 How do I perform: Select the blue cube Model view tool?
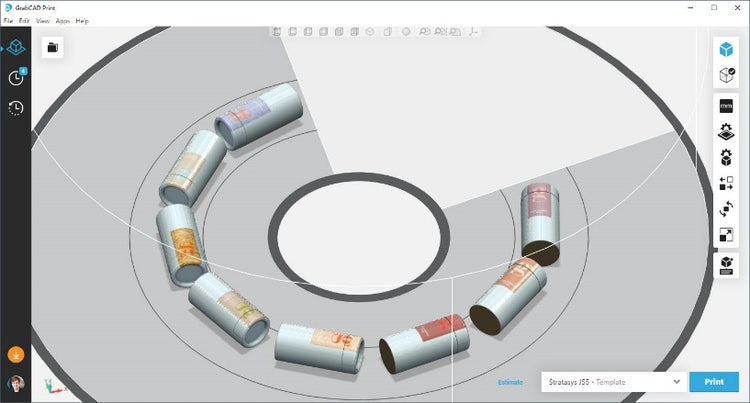tap(726, 49)
